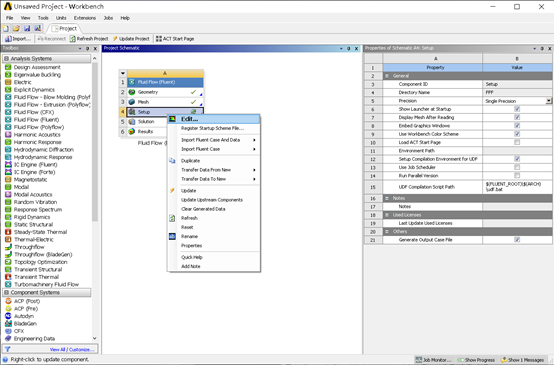The image size is (554, 365).
Task: Open the Precision dropdown arrow
Action: tap(548, 101)
